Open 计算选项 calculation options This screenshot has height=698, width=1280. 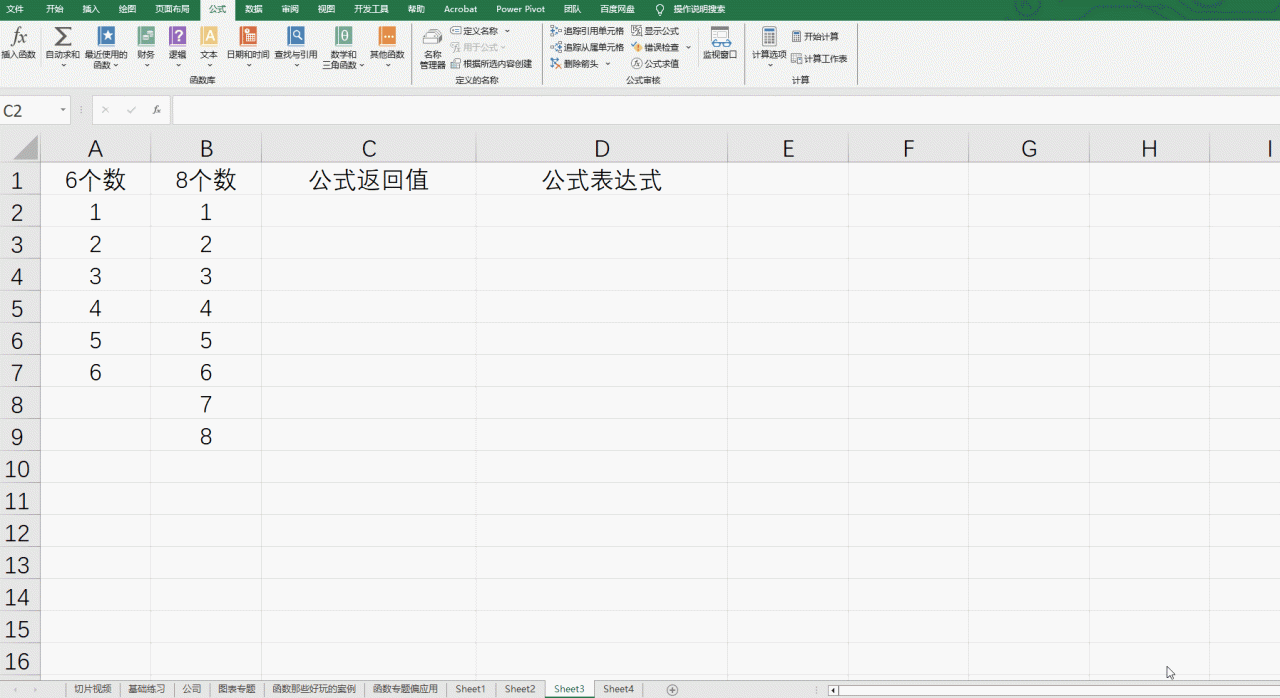click(x=769, y=47)
